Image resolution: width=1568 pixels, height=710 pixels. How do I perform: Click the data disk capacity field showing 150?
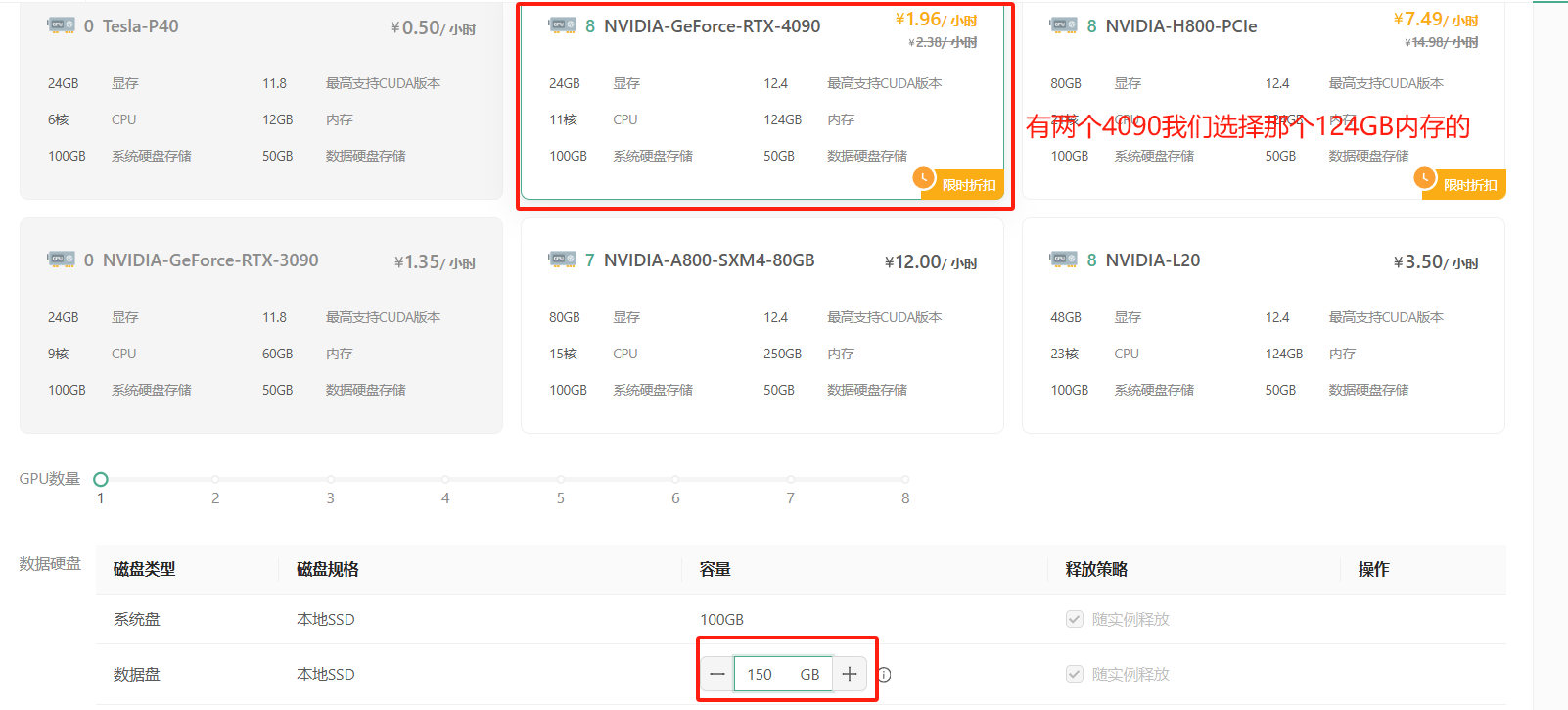tap(783, 674)
